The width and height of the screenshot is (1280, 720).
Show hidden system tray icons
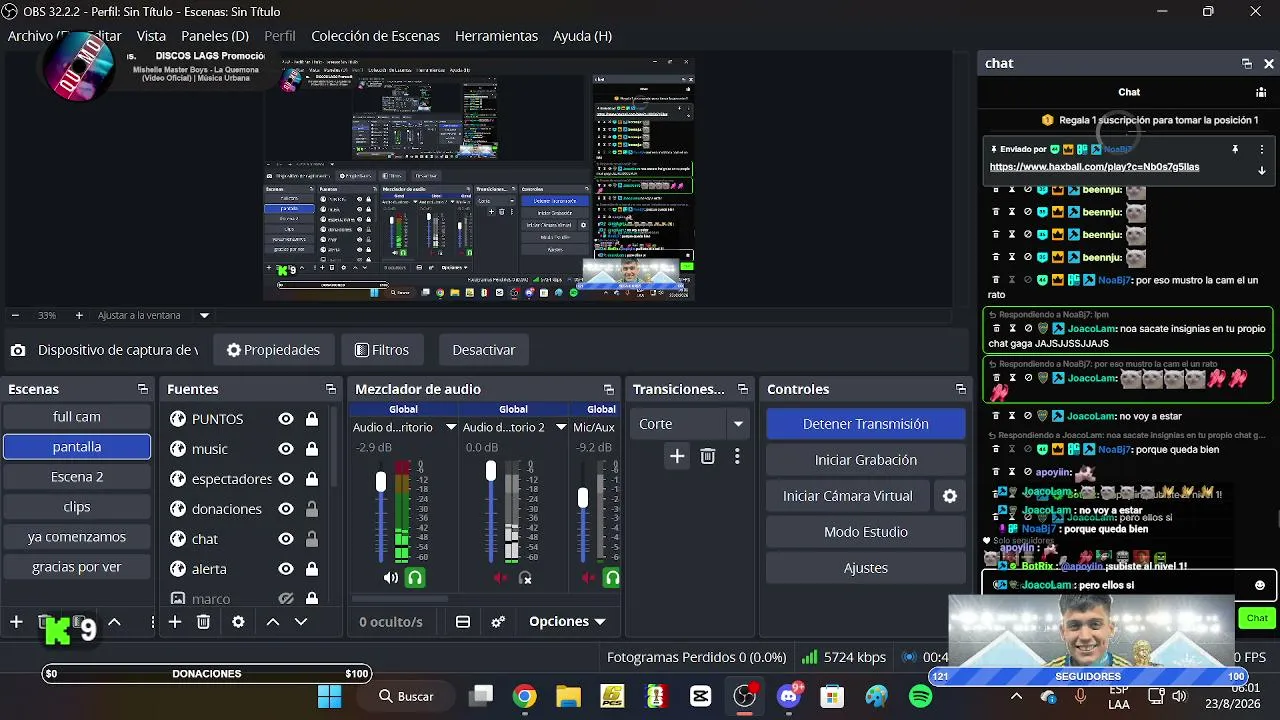[1016, 696]
